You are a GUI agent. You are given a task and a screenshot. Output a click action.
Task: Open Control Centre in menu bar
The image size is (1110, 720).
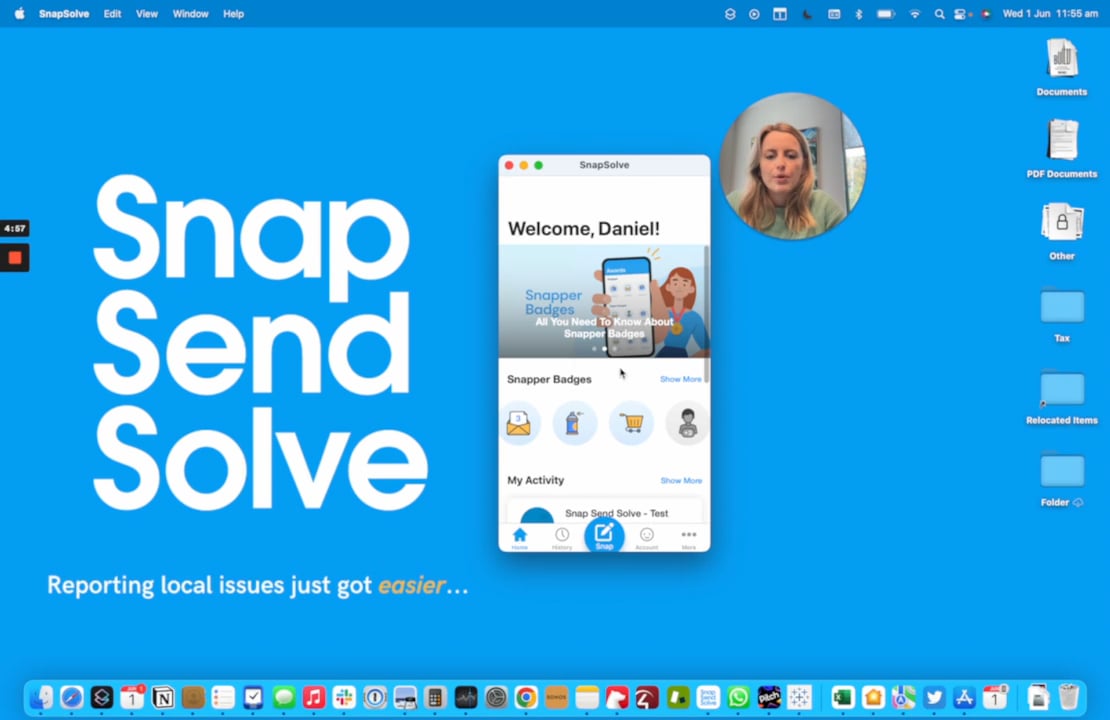(961, 13)
